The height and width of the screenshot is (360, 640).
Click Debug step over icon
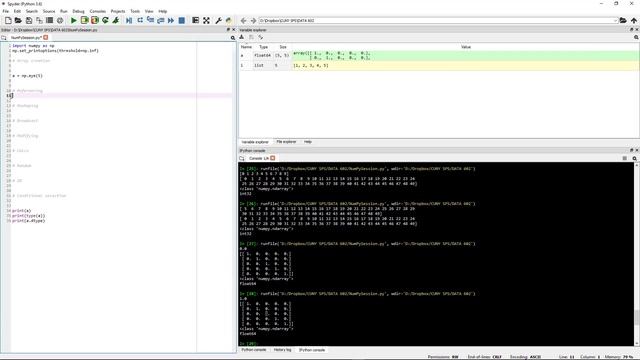pyautogui.click(x=140, y=20)
